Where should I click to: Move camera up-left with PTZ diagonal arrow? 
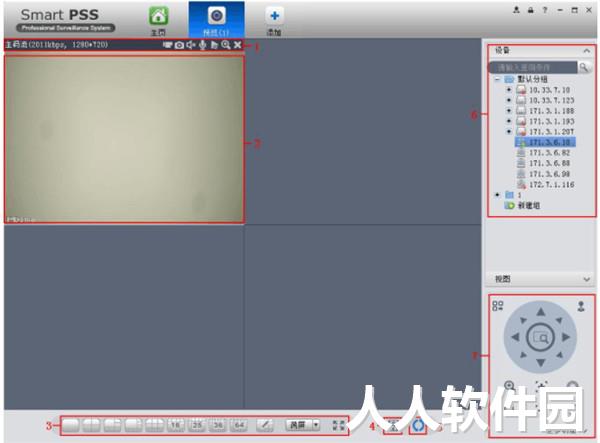point(523,320)
